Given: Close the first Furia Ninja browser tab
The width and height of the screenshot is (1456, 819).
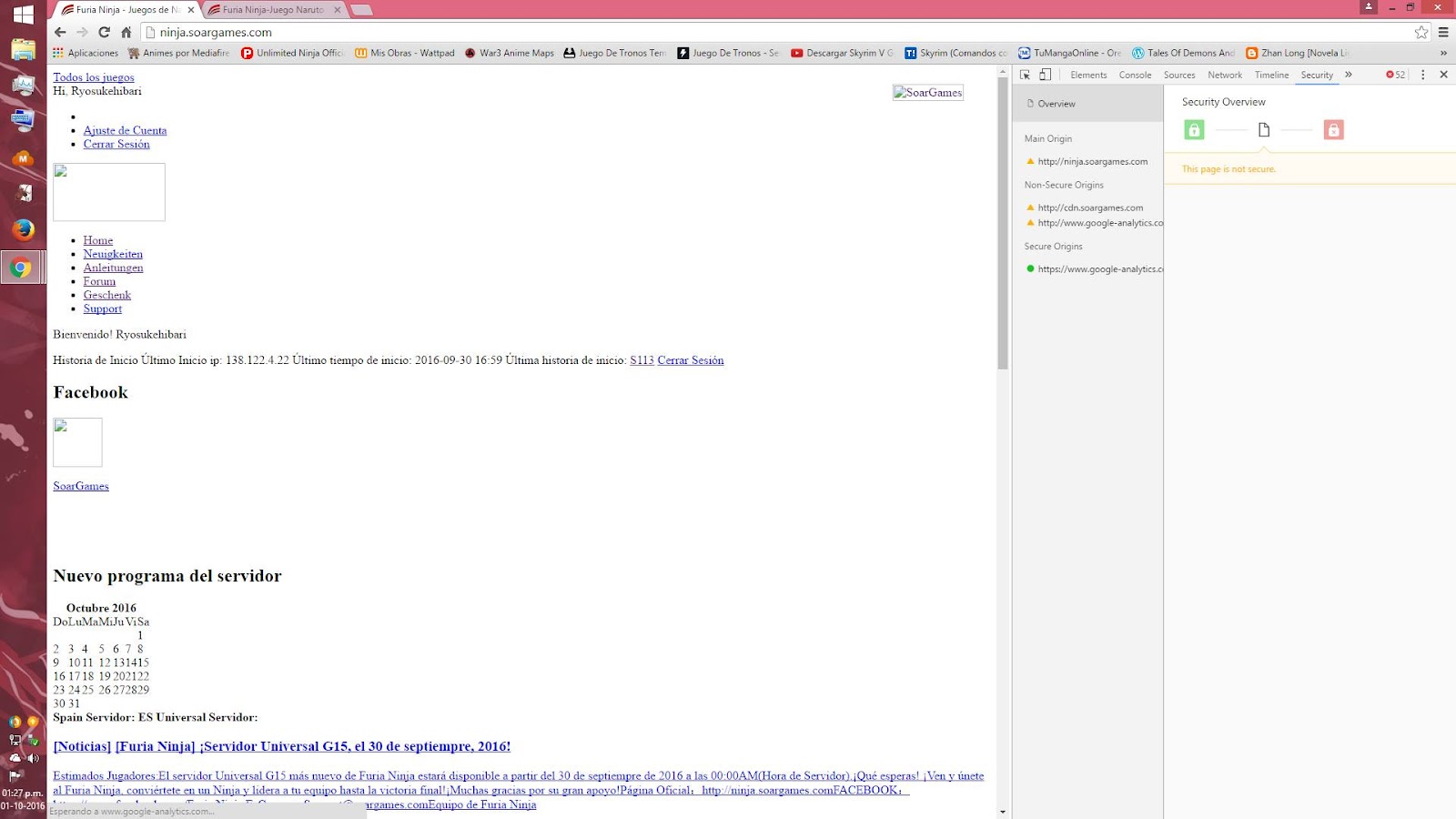Looking at the screenshot, I should click(x=191, y=10).
